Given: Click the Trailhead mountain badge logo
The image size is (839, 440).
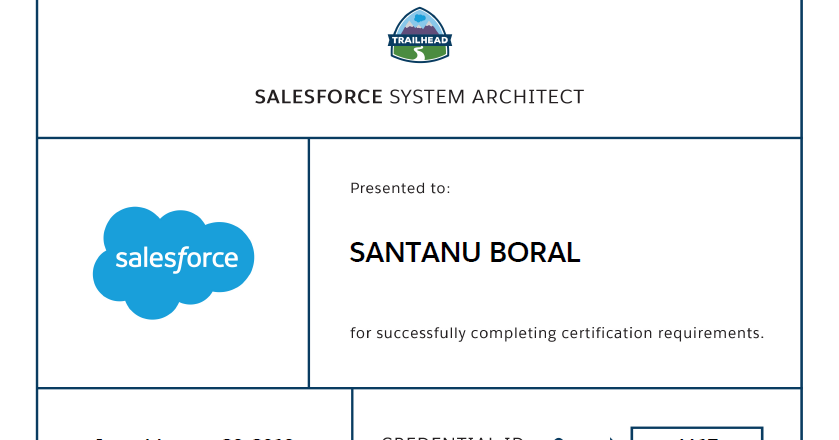Looking at the screenshot, I should pyautogui.click(x=420, y=35).
